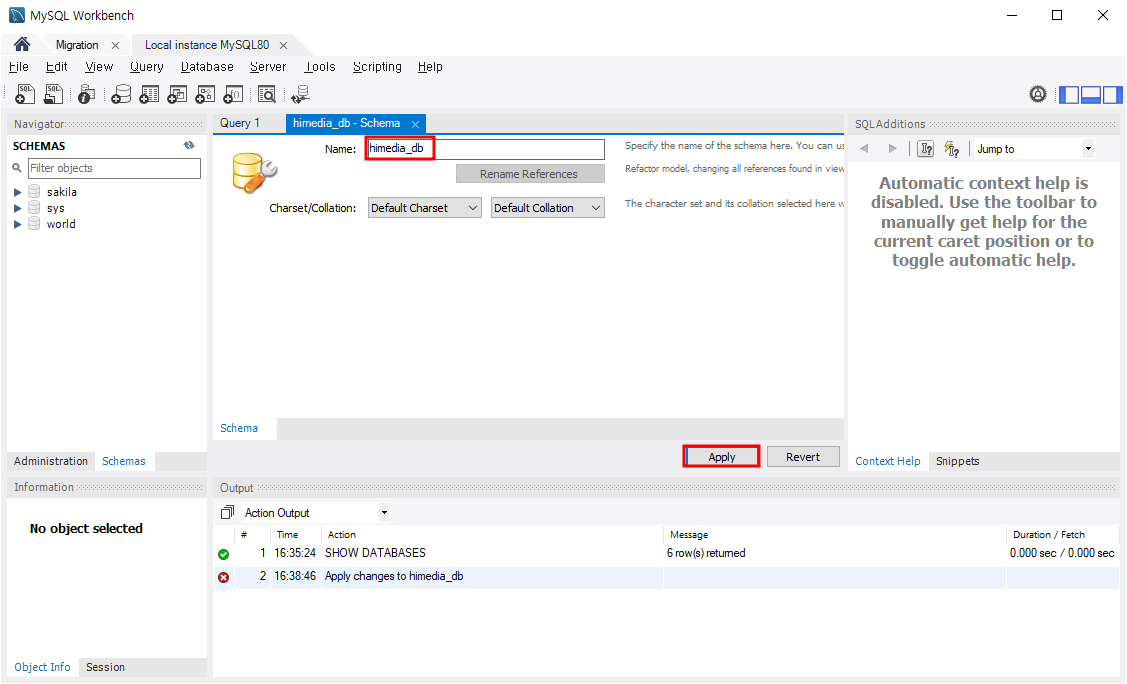The height and width of the screenshot is (684, 1127).
Task: Click the schema Name input field
Action: (486, 149)
